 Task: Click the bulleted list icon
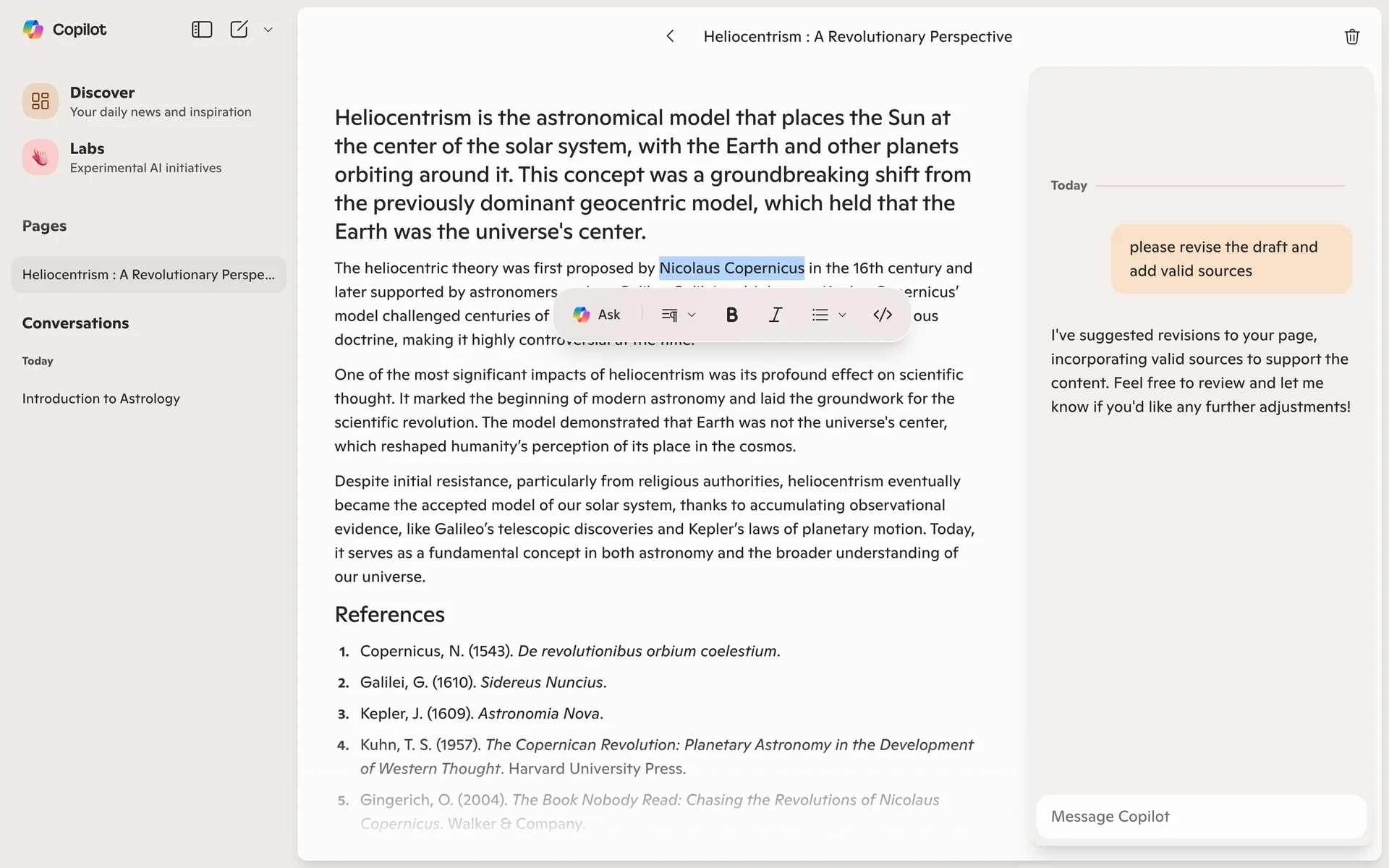click(x=820, y=315)
